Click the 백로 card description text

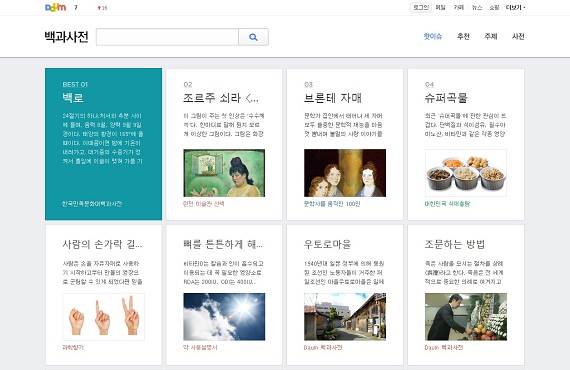[103, 138]
